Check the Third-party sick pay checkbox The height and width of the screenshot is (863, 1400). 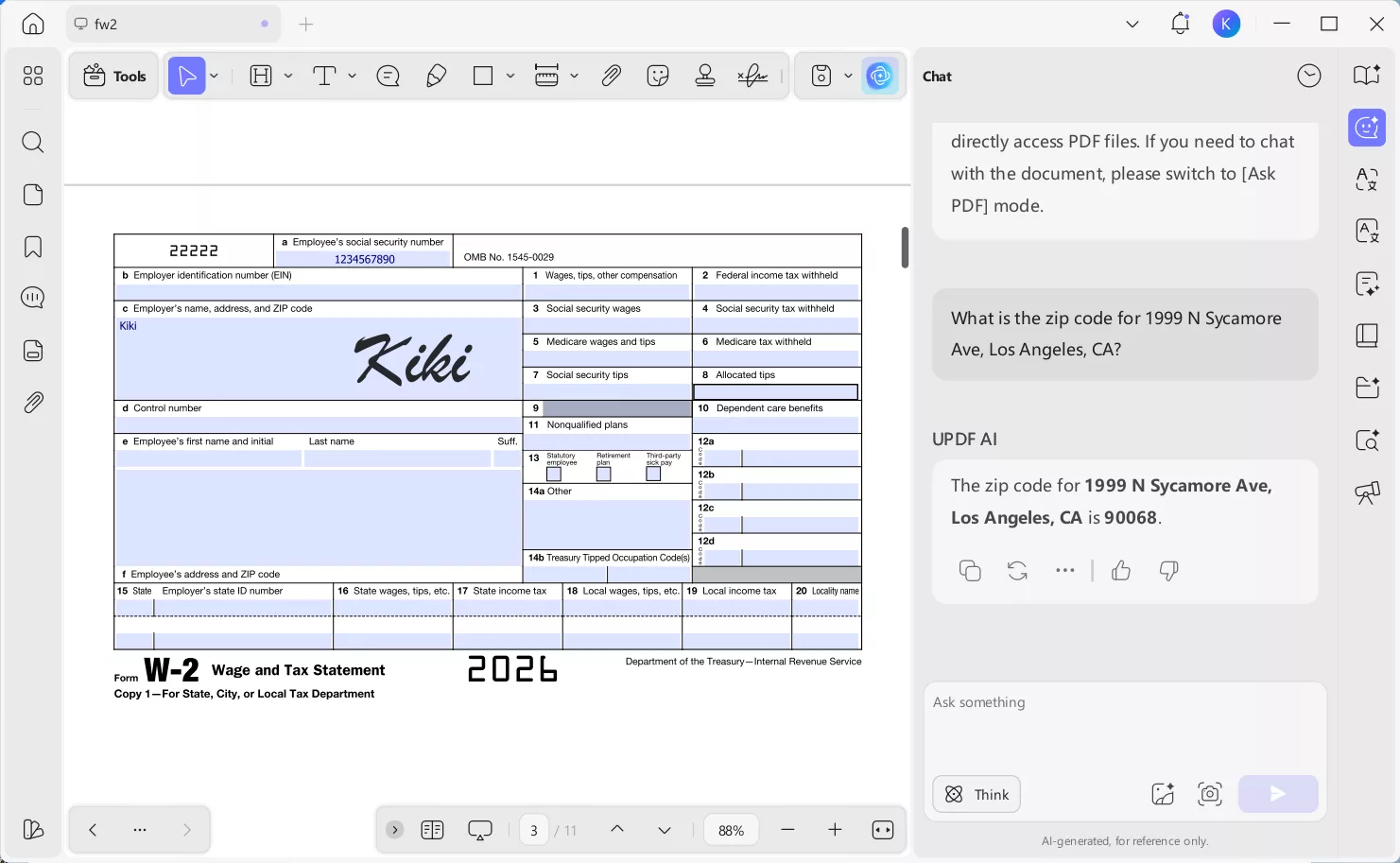click(652, 474)
